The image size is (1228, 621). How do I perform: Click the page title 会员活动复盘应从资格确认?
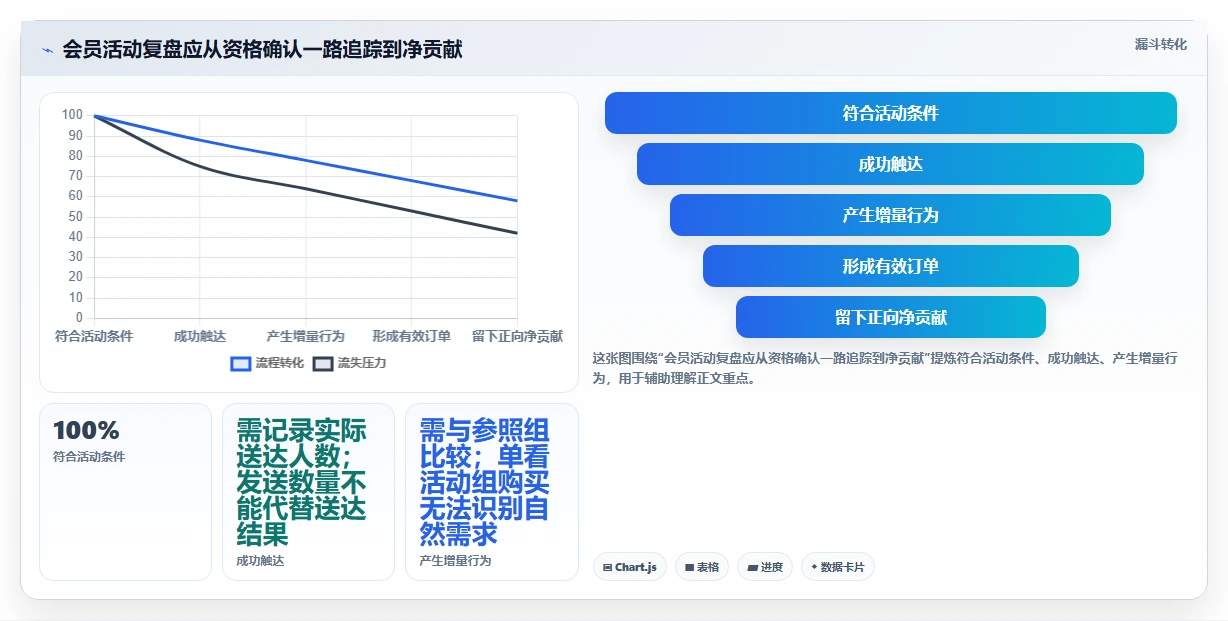[x=262, y=49]
